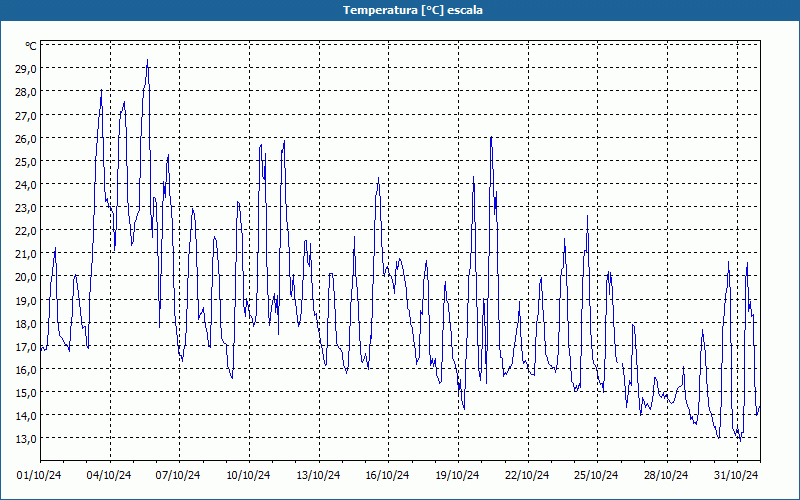This screenshot has width=800, height=500.
Task: Select the 19,0 y-axis label
Action: tap(26, 300)
